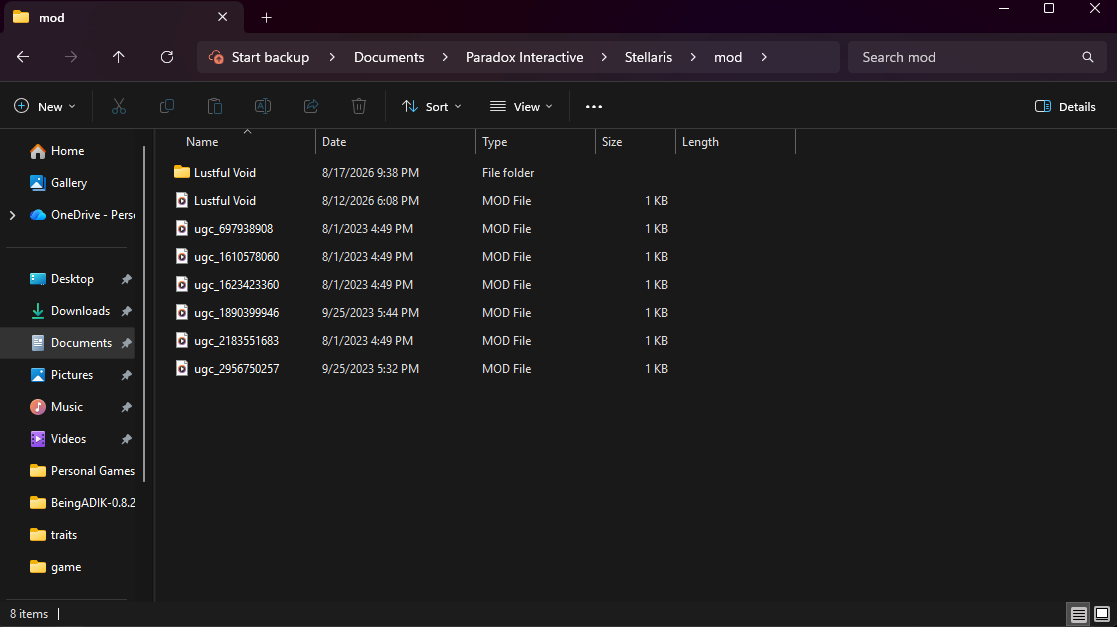Switch to large thumbnails view icon
This screenshot has width=1117, height=627.
pos(1102,614)
